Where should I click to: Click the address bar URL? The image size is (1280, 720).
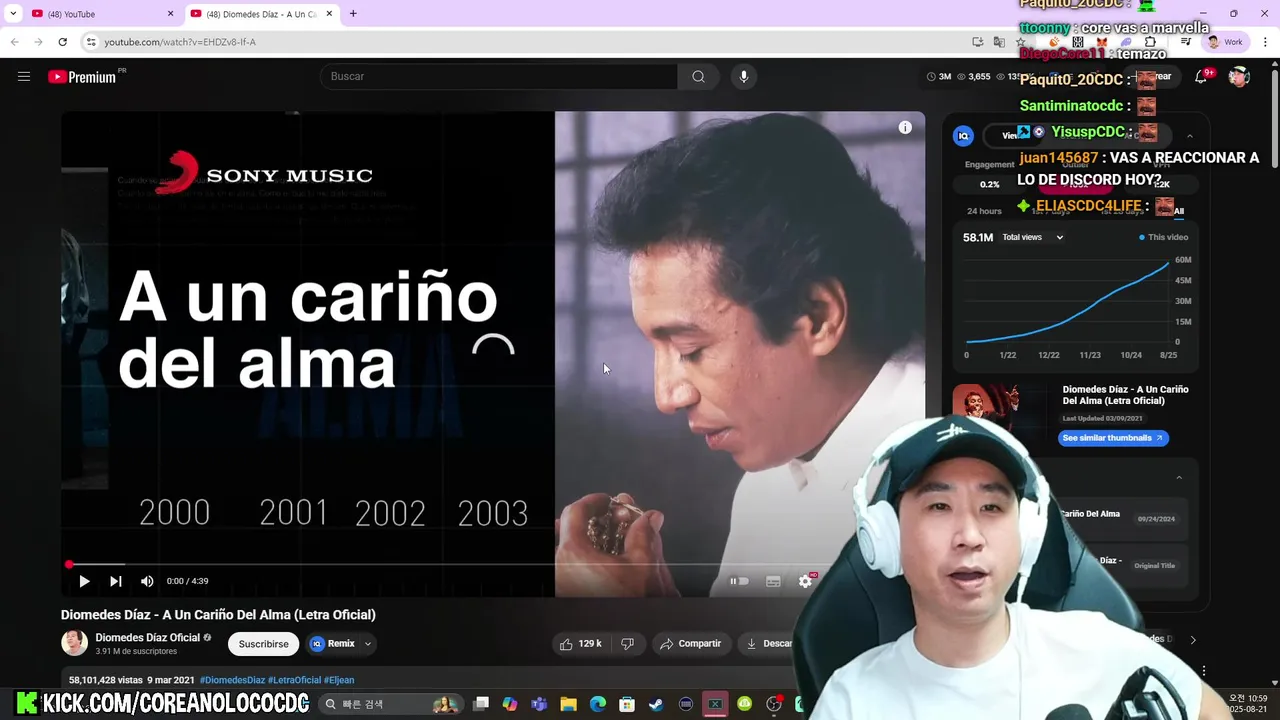pyautogui.click(x=180, y=42)
